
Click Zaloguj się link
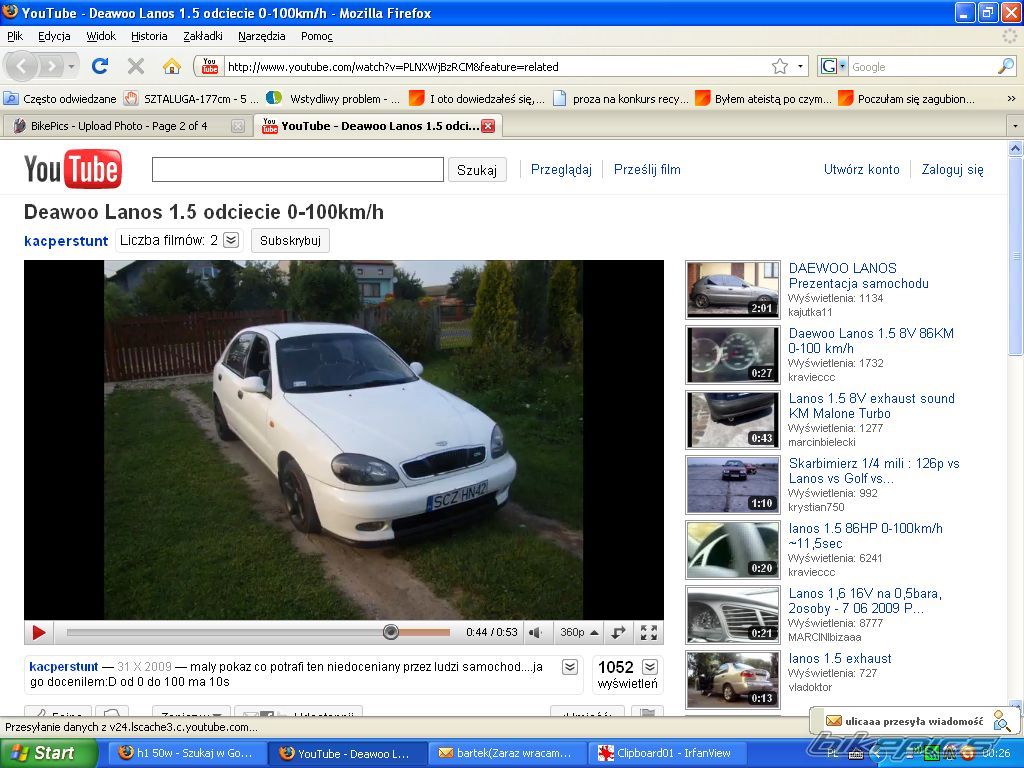(952, 170)
